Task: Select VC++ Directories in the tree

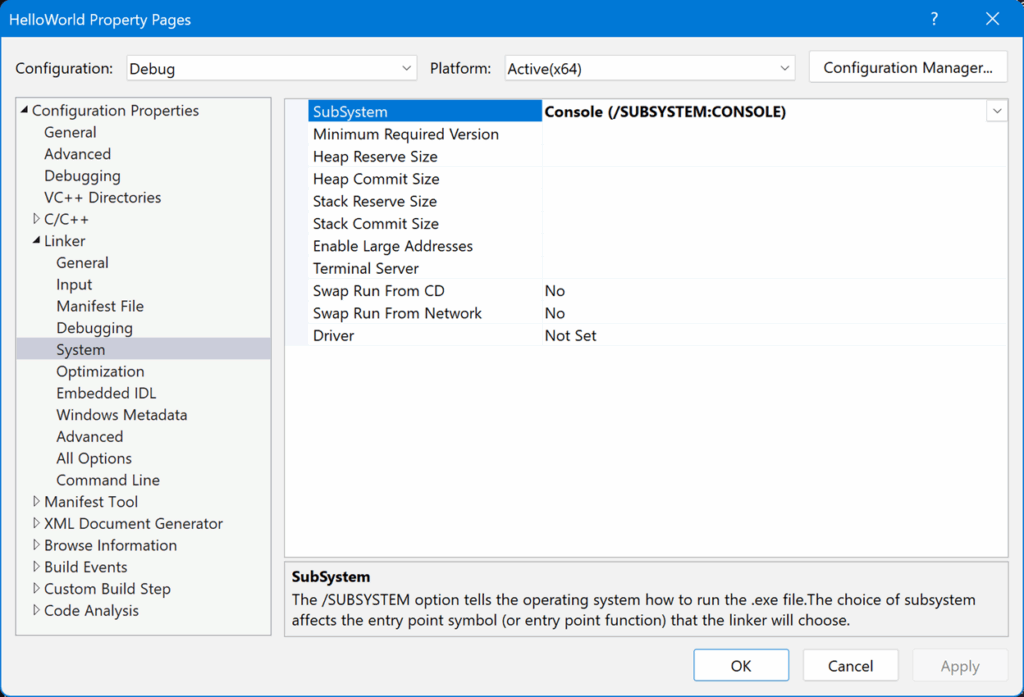Action: [x=102, y=197]
